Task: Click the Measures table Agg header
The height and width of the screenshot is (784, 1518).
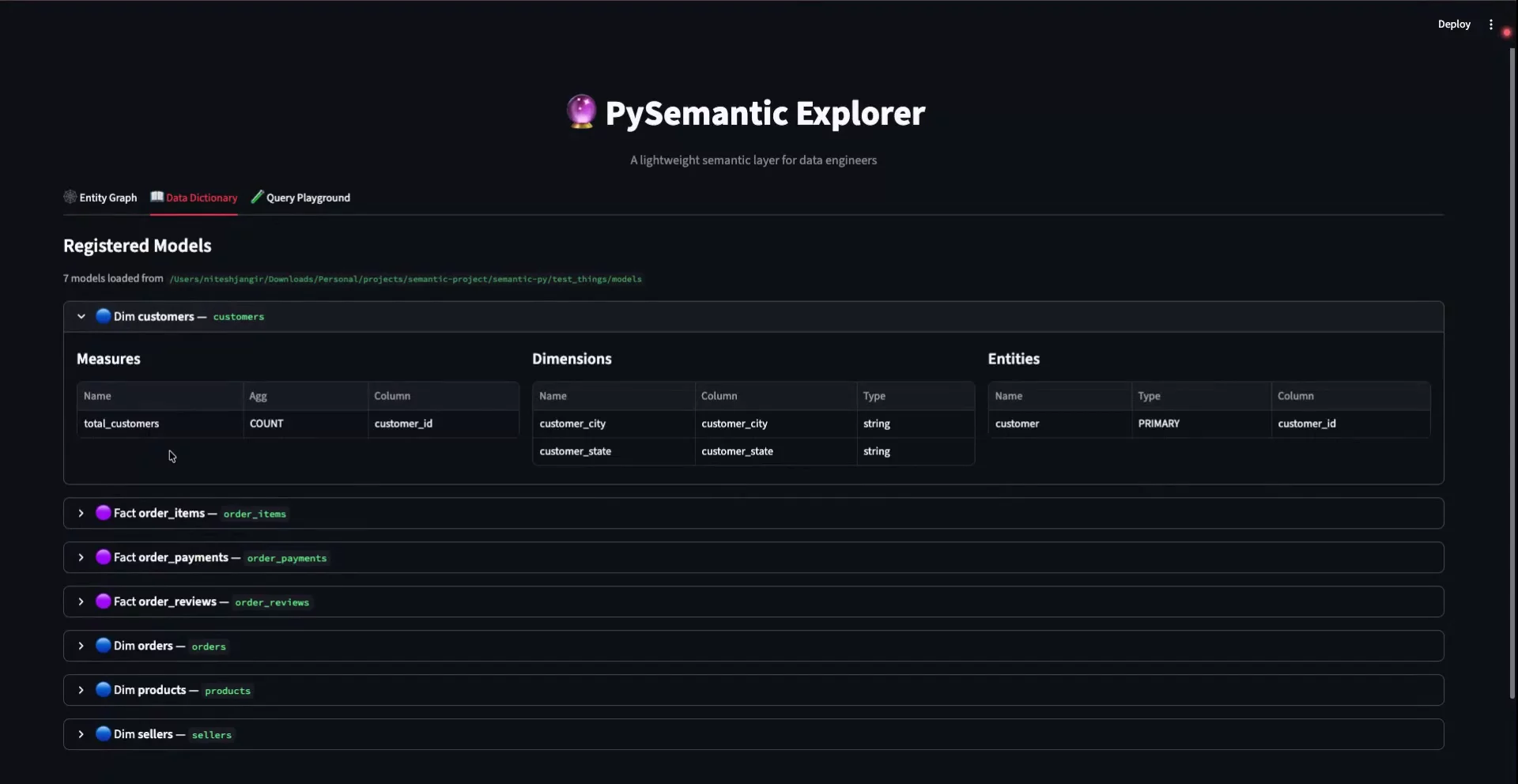Action: tap(305, 396)
